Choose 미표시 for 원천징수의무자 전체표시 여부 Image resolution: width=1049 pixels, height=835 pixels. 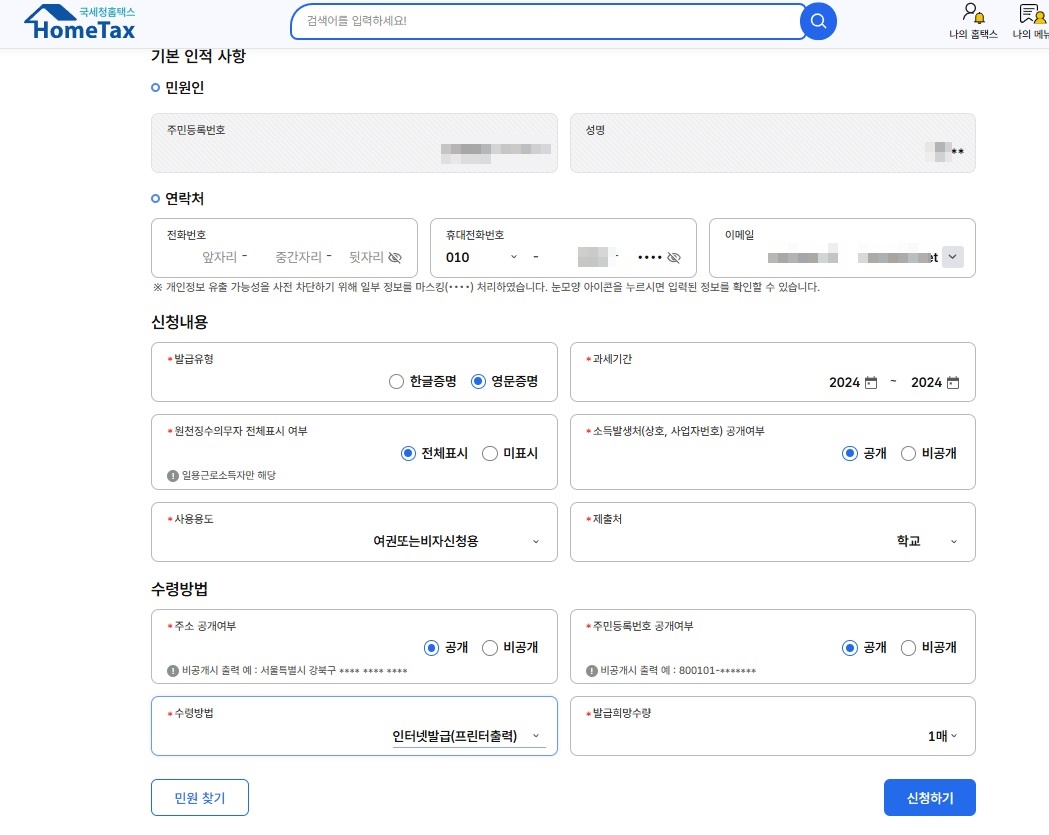tap(490, 453)
